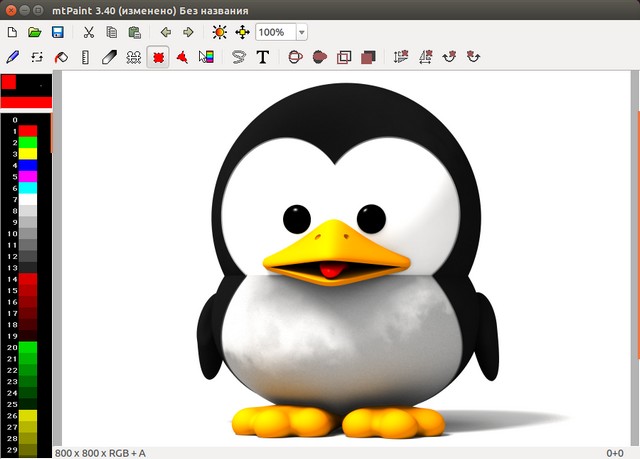Screen dimensions: 640x459
Task: Redo the action with right arrow
Action: pyautogui.click(x=188, y=32)
